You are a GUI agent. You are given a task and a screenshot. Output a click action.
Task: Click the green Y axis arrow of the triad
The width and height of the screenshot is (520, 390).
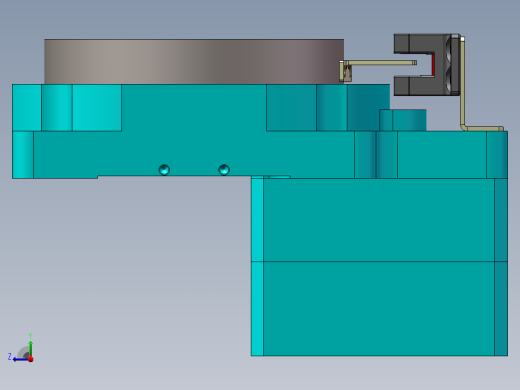point(30,347)
